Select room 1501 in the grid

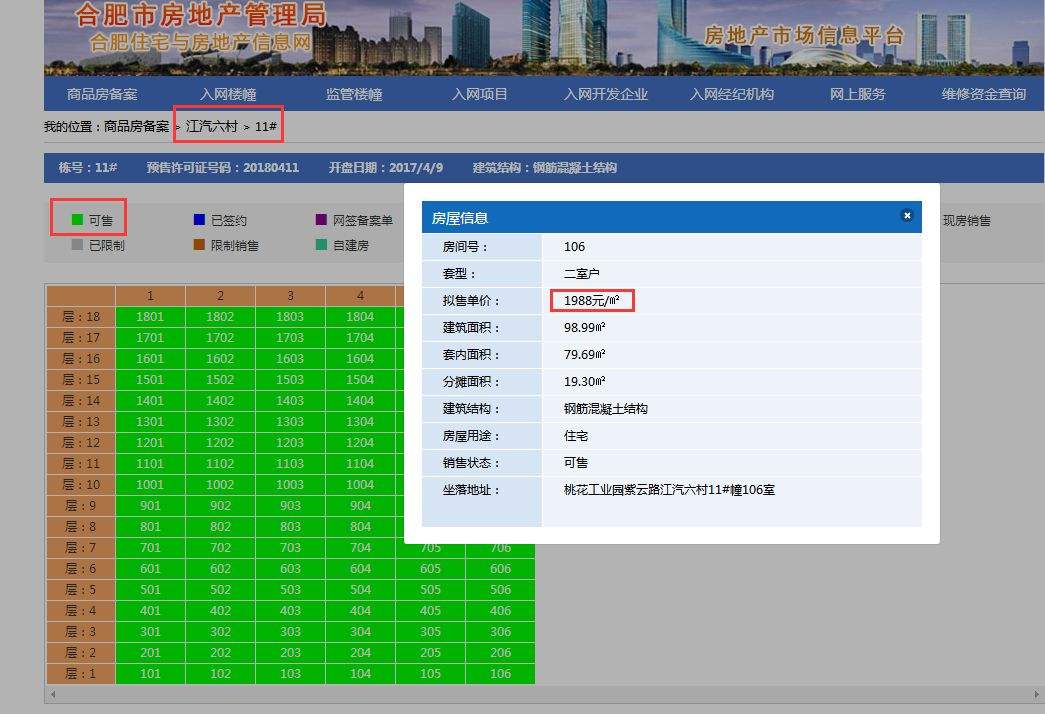click(150, 379)
